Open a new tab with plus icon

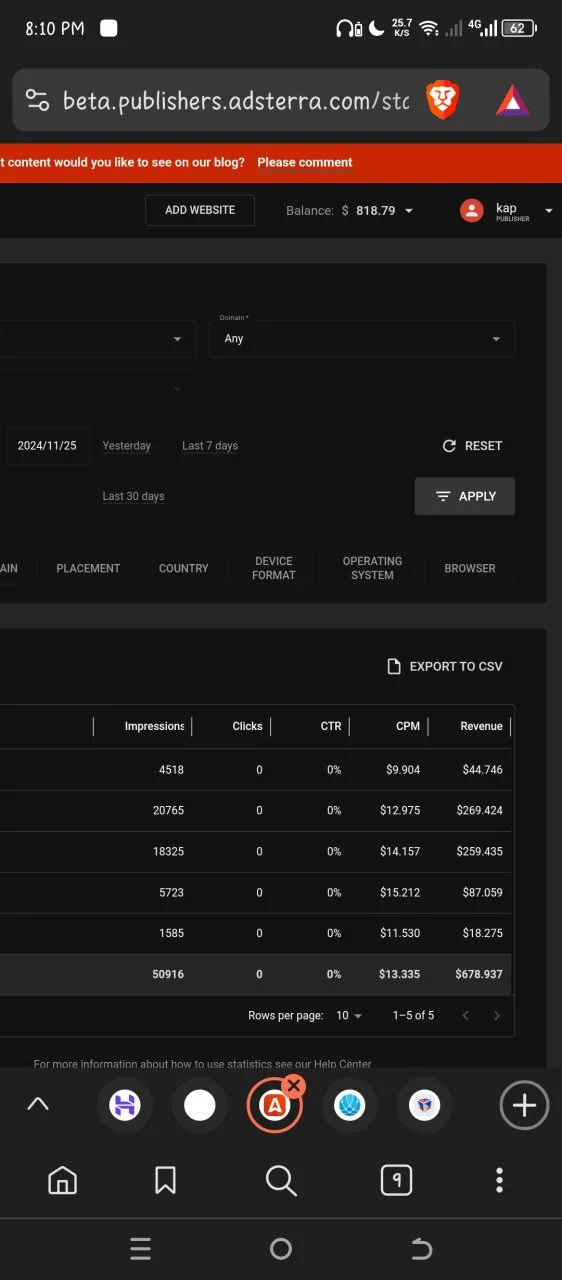(524, 1105)
